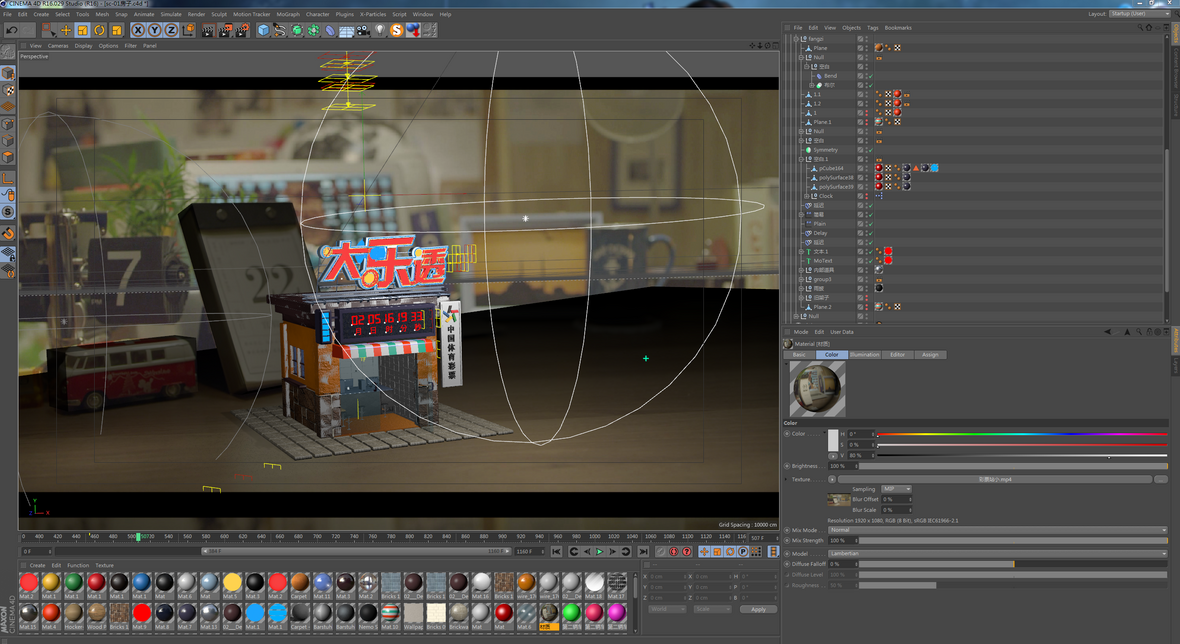Click the Undo arrow icon
This screenshot has height=644, width=1180.
tap(12, 30)
